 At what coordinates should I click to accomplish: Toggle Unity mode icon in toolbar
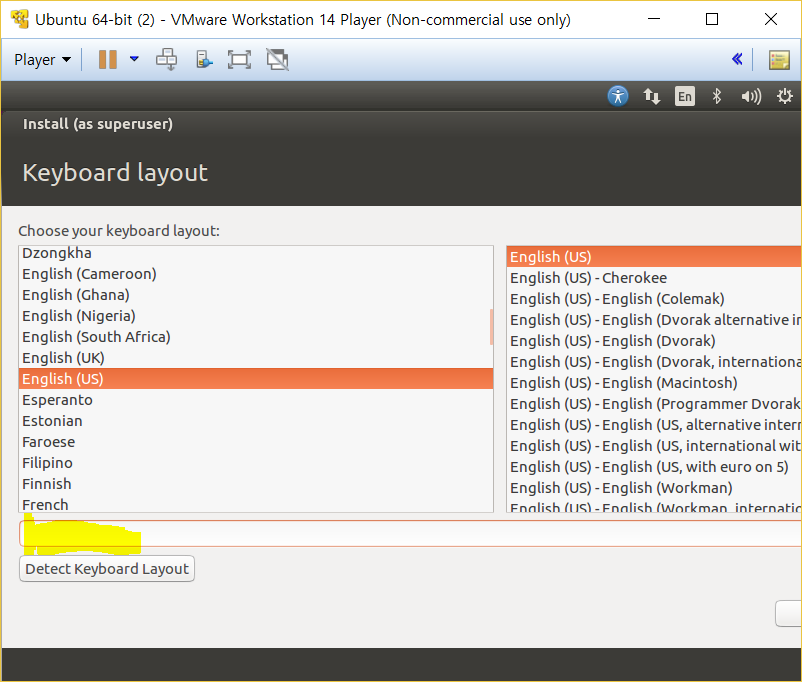pyautogui.click(x=277, y=60)
